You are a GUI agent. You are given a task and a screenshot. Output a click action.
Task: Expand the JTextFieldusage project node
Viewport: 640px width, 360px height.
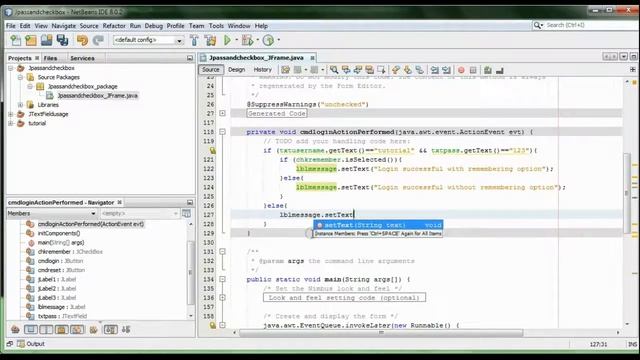(11, 114)
